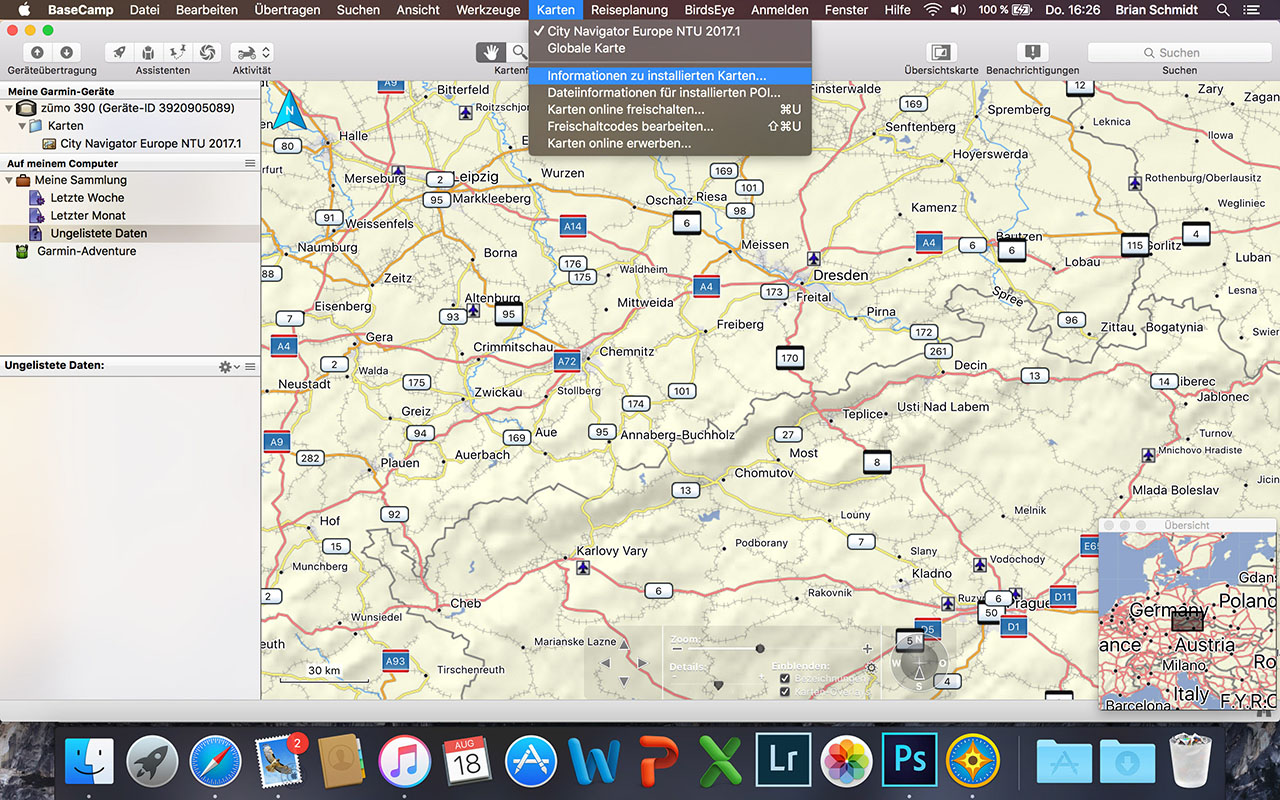Choose Informationen zu installierten Karten

(656, 75)
